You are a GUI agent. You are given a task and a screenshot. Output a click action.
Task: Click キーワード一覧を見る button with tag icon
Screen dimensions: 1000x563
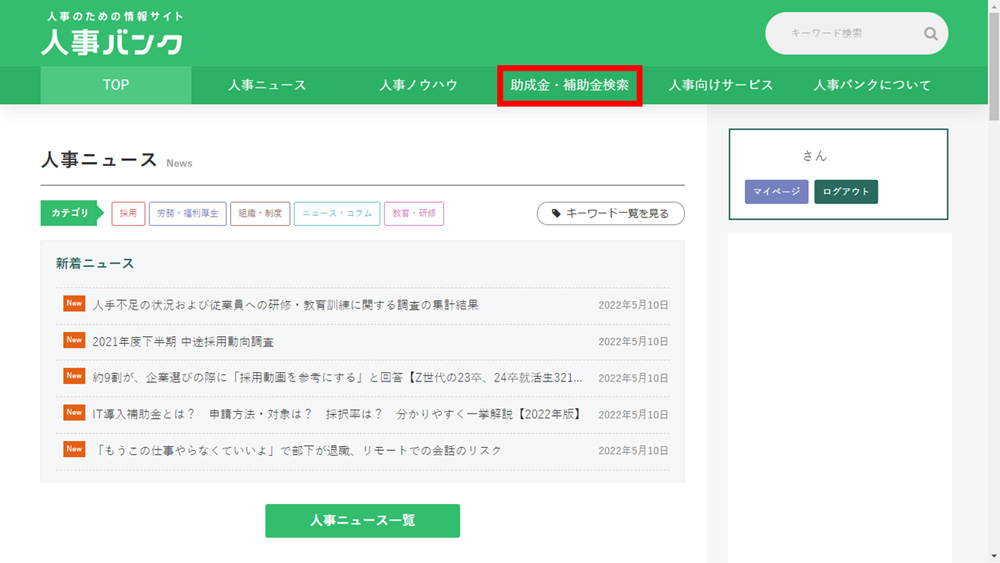[610, 213]
